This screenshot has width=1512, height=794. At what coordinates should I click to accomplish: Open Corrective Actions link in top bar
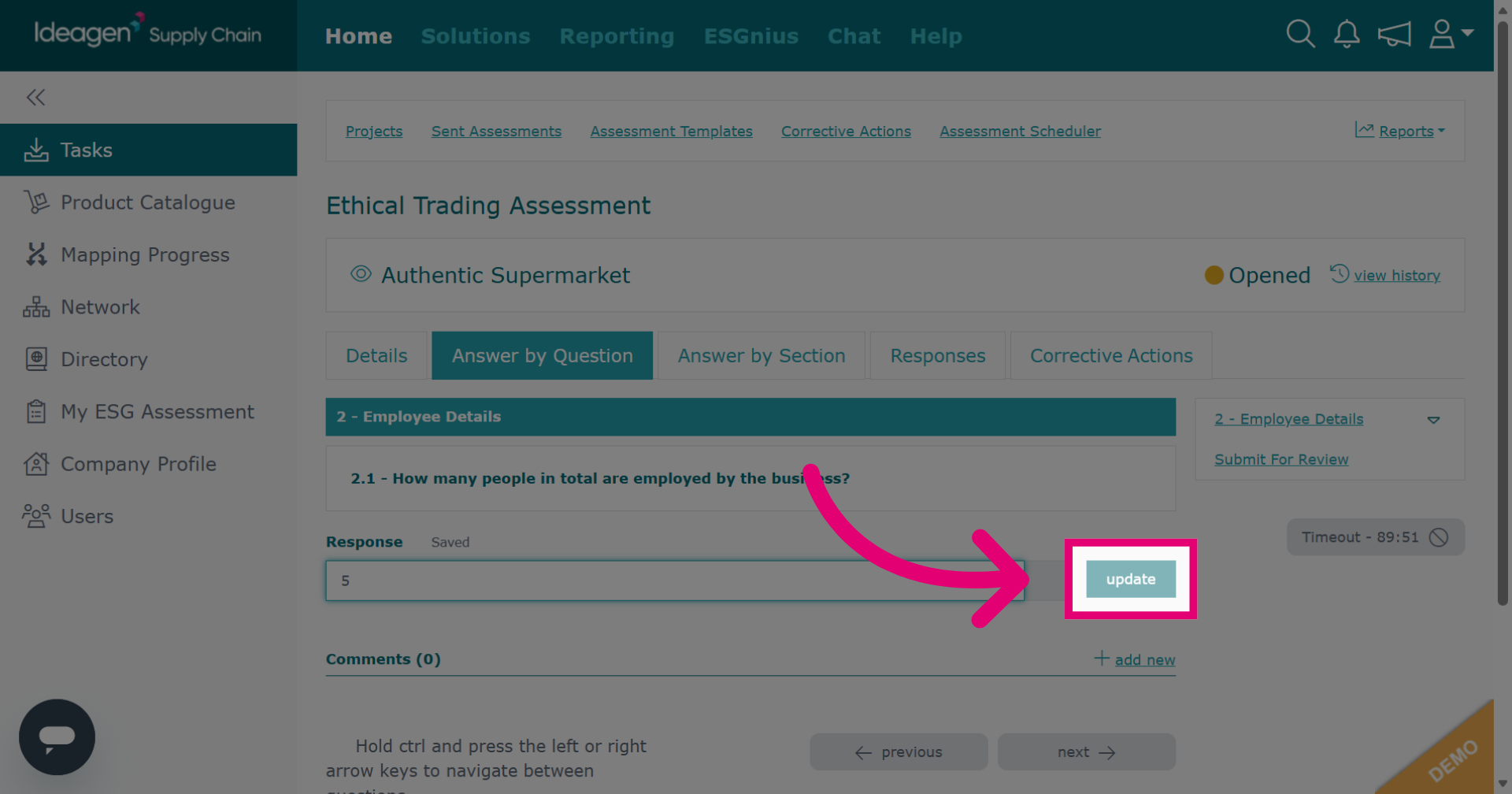pyautogui.click(x=846, y=132)
